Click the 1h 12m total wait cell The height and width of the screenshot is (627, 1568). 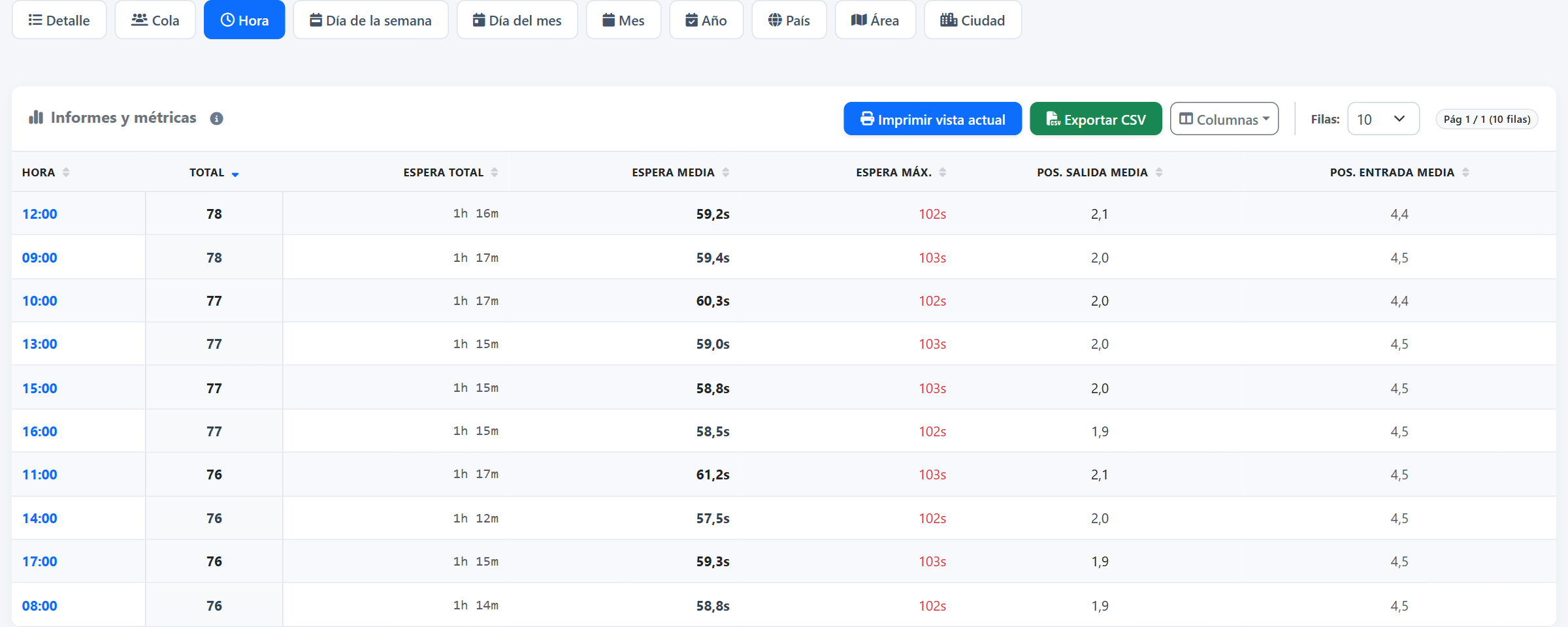pos(476,519)
